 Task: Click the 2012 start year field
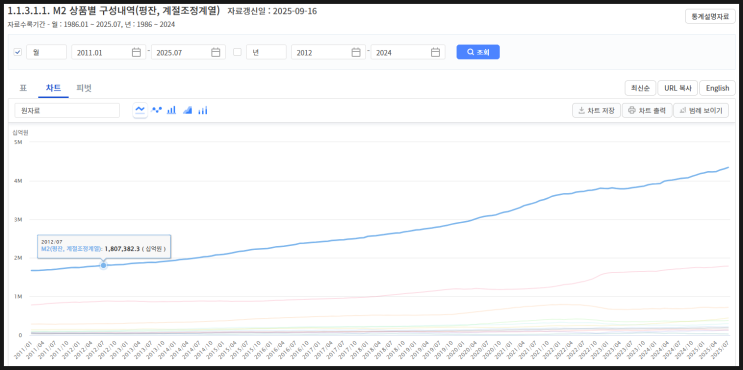click(328, 52)
